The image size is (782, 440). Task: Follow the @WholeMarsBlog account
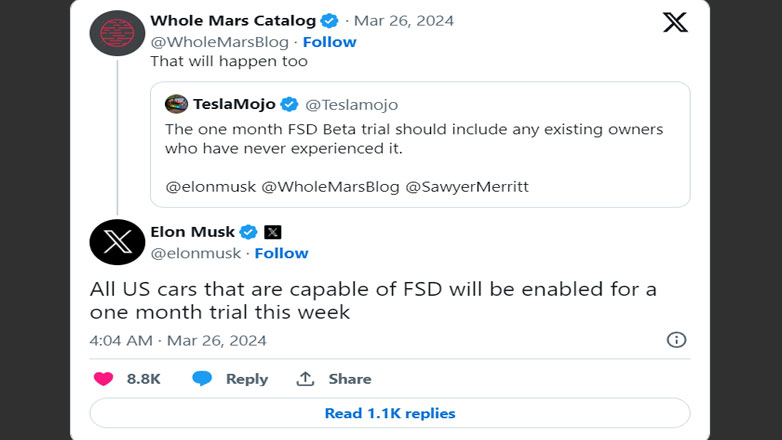tap(329, 42)
